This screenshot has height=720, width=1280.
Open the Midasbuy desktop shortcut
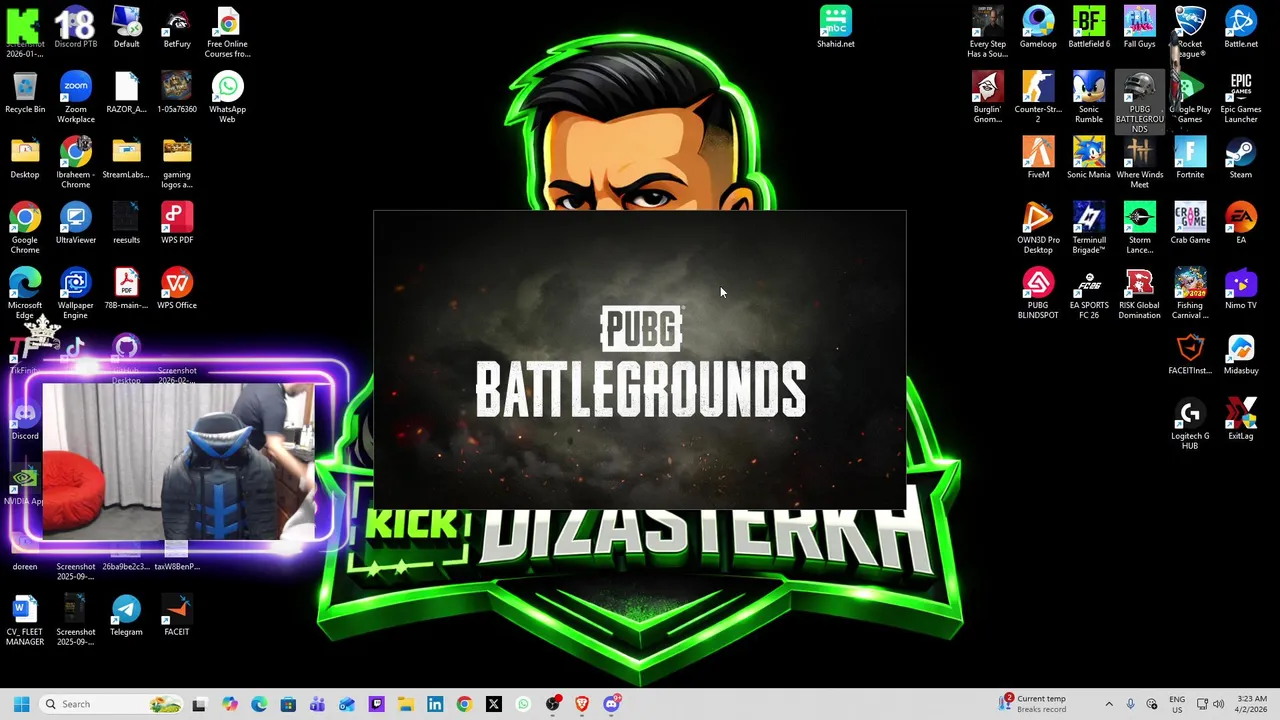[1240, 354]
